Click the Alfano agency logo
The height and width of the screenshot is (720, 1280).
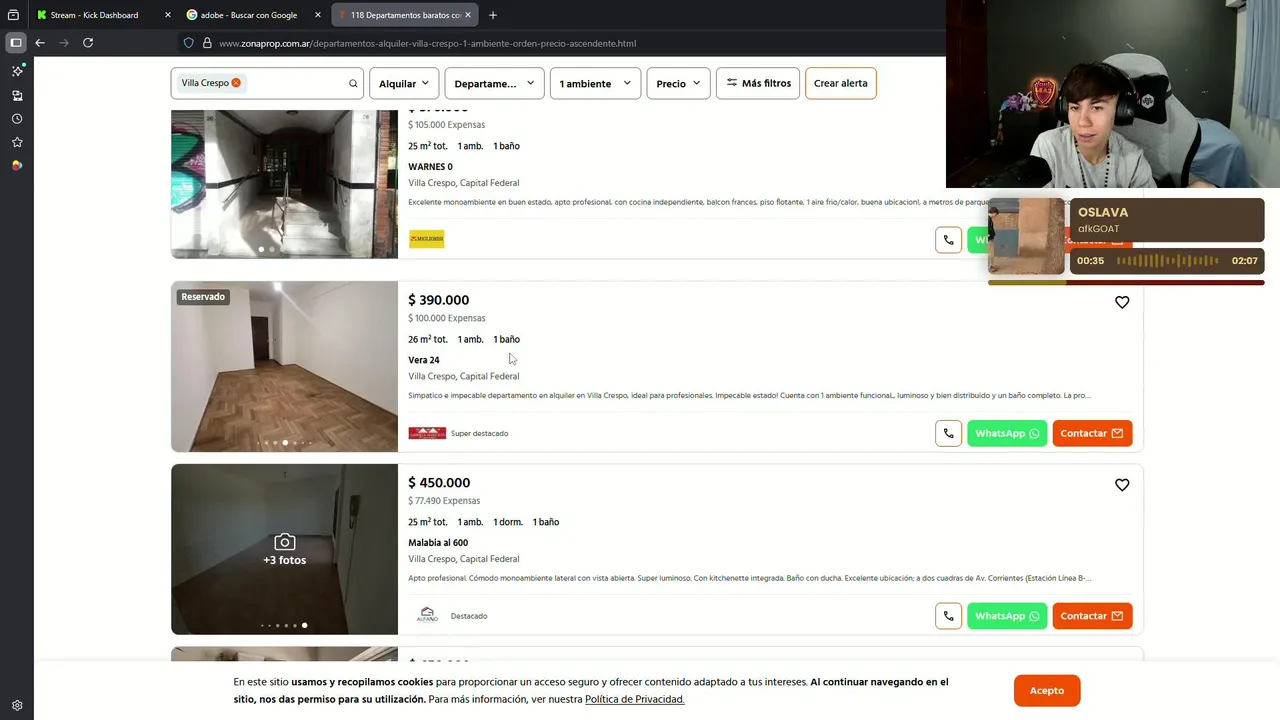coord(427,615)
